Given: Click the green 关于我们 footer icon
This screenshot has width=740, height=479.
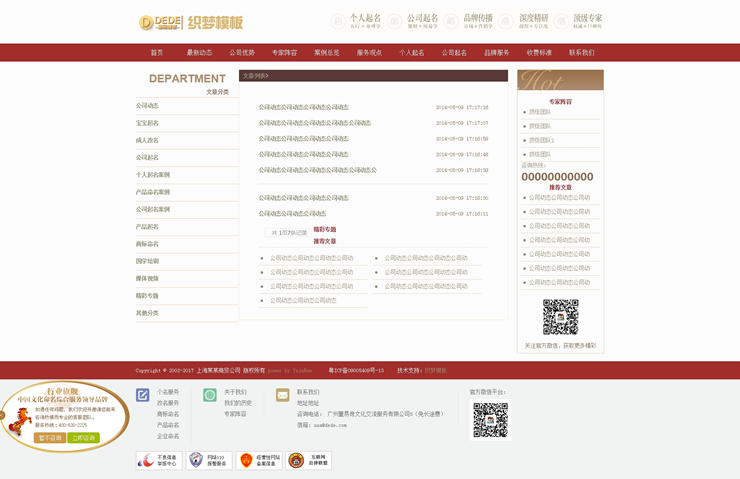Looking at the screenshot, I should (210, 395).
